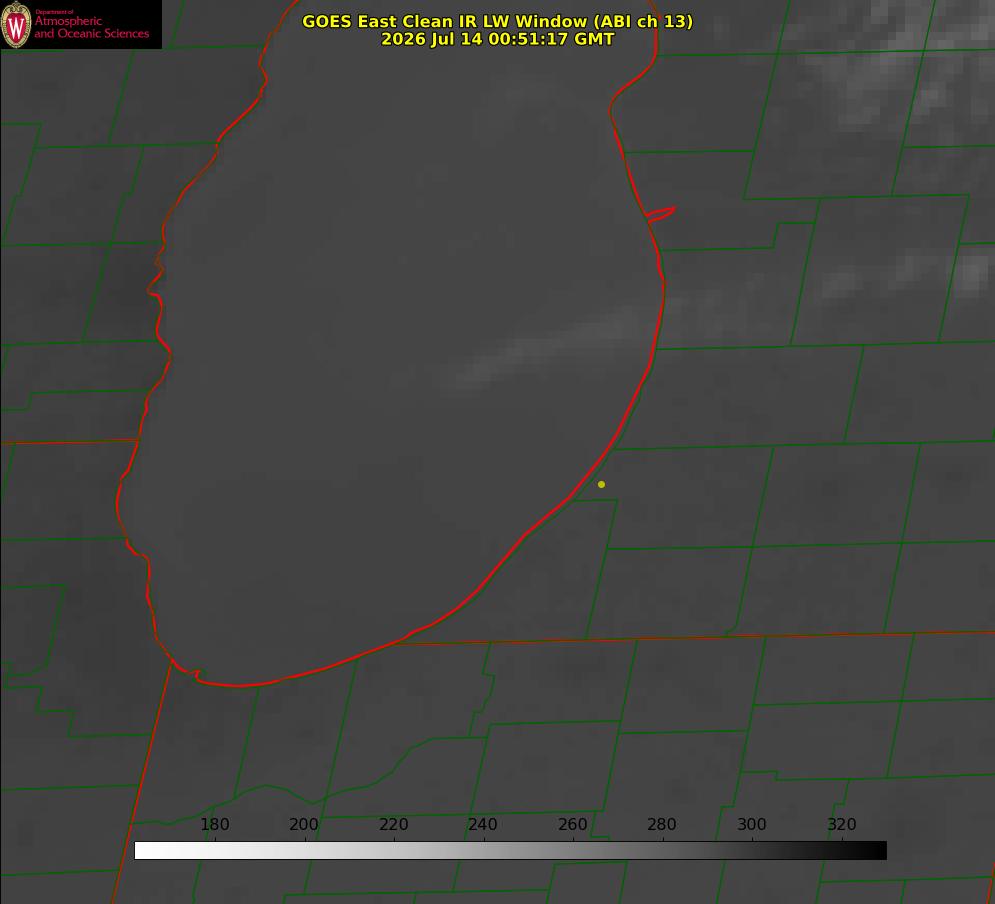
Task: Click the 200 tick label on colorbar
Action: click(303, 824)
